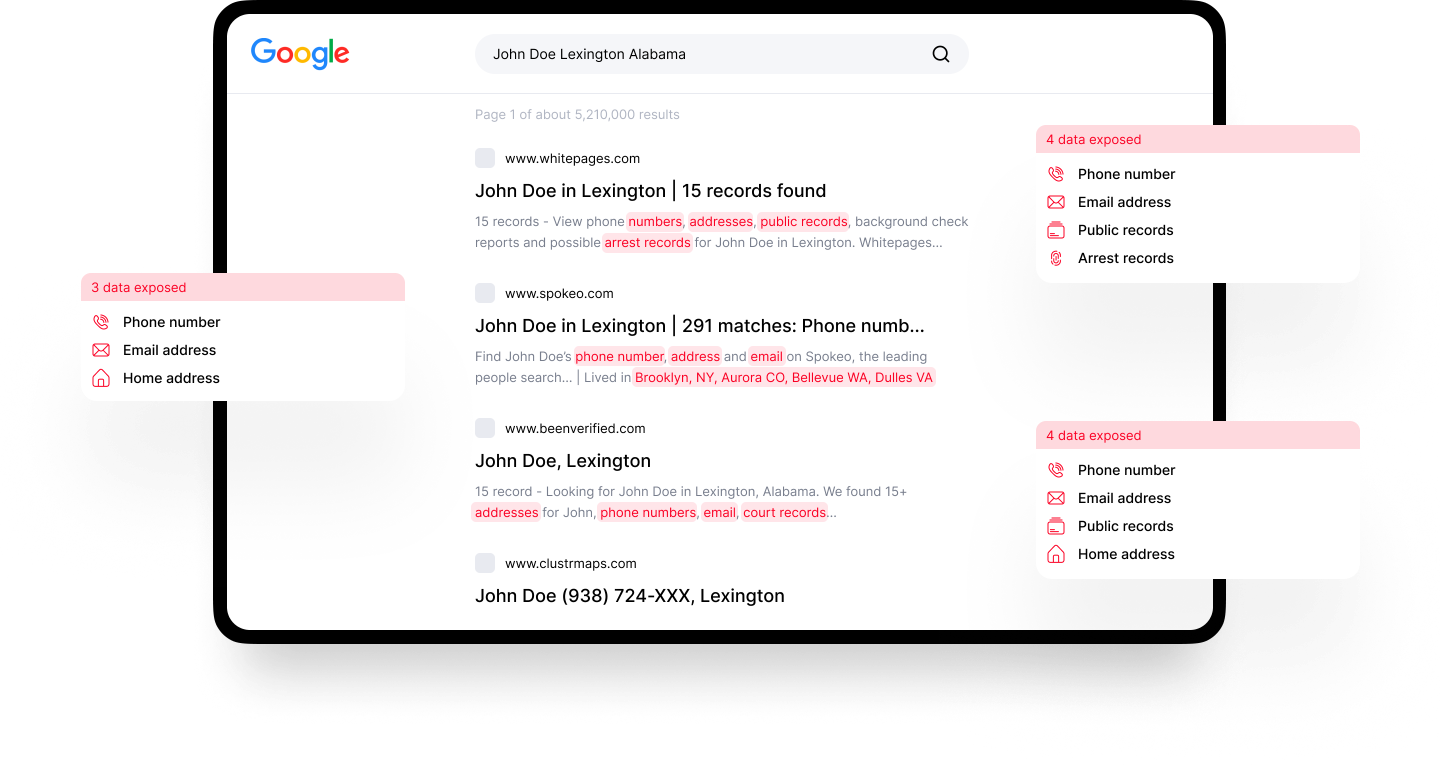Viewport: 1440px width, 765px height.
Task: Click the beenverified.com favicon
Action: (x=485, y=428)
